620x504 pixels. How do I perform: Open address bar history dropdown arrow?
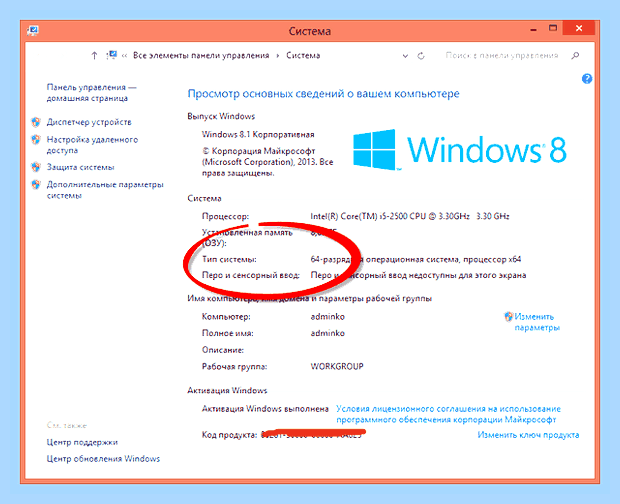405,56
